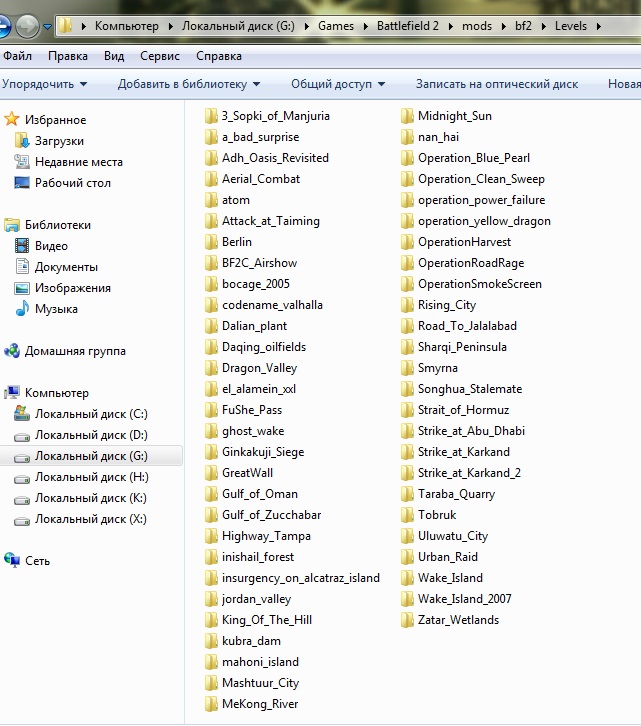Image resolution: width=641 pixels, height=726 pixels.
Task: Go to Games in address bar
Action: pos(336,26)
